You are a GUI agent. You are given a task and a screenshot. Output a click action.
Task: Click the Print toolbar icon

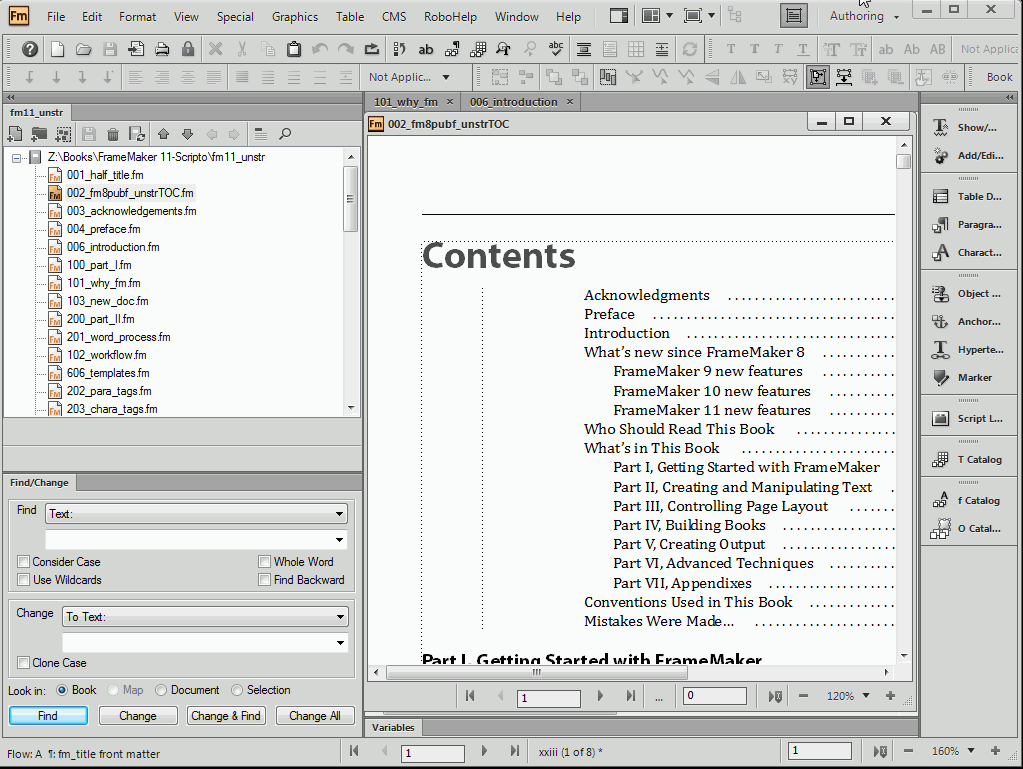(x=162, y=49)
